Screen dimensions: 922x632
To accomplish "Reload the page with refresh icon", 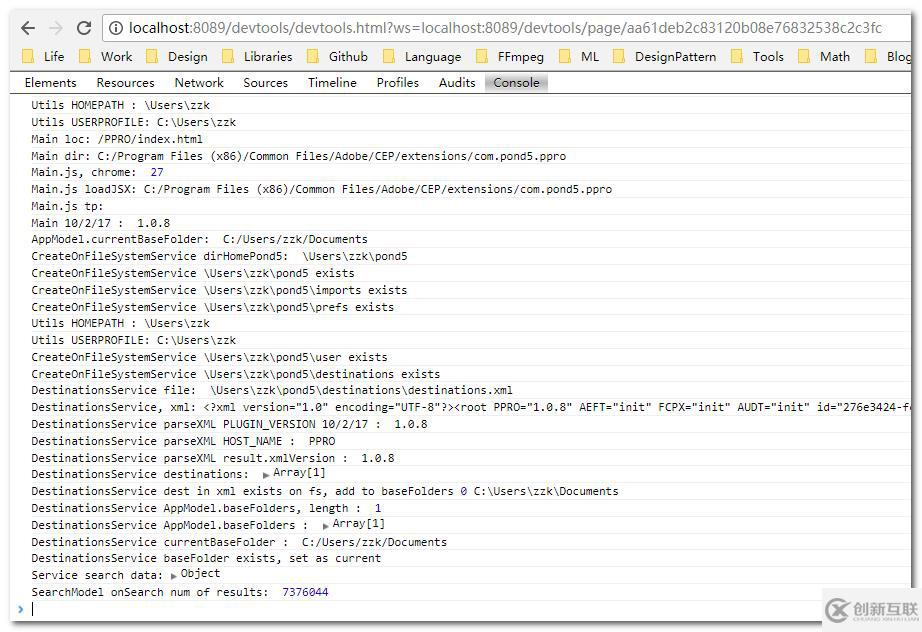I will [x=84, y=28].
